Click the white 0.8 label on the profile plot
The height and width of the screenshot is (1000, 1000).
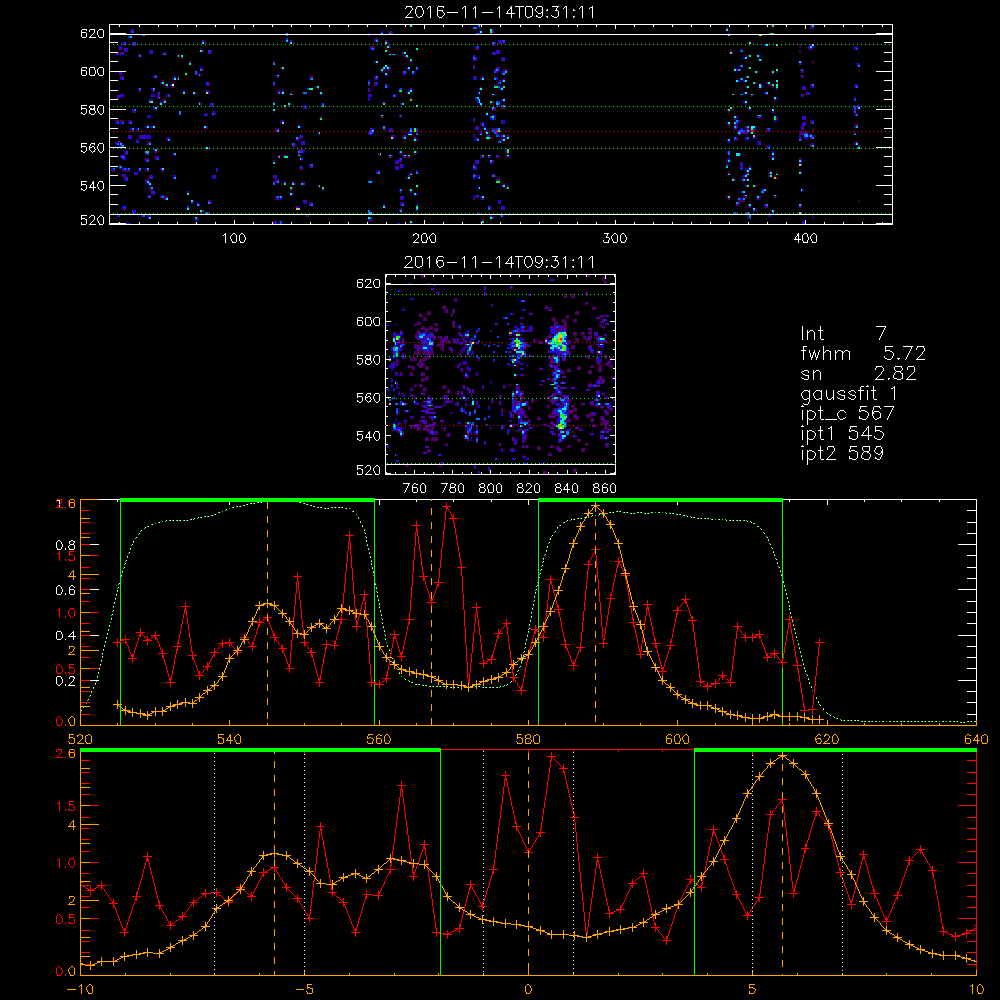[66, 545]
